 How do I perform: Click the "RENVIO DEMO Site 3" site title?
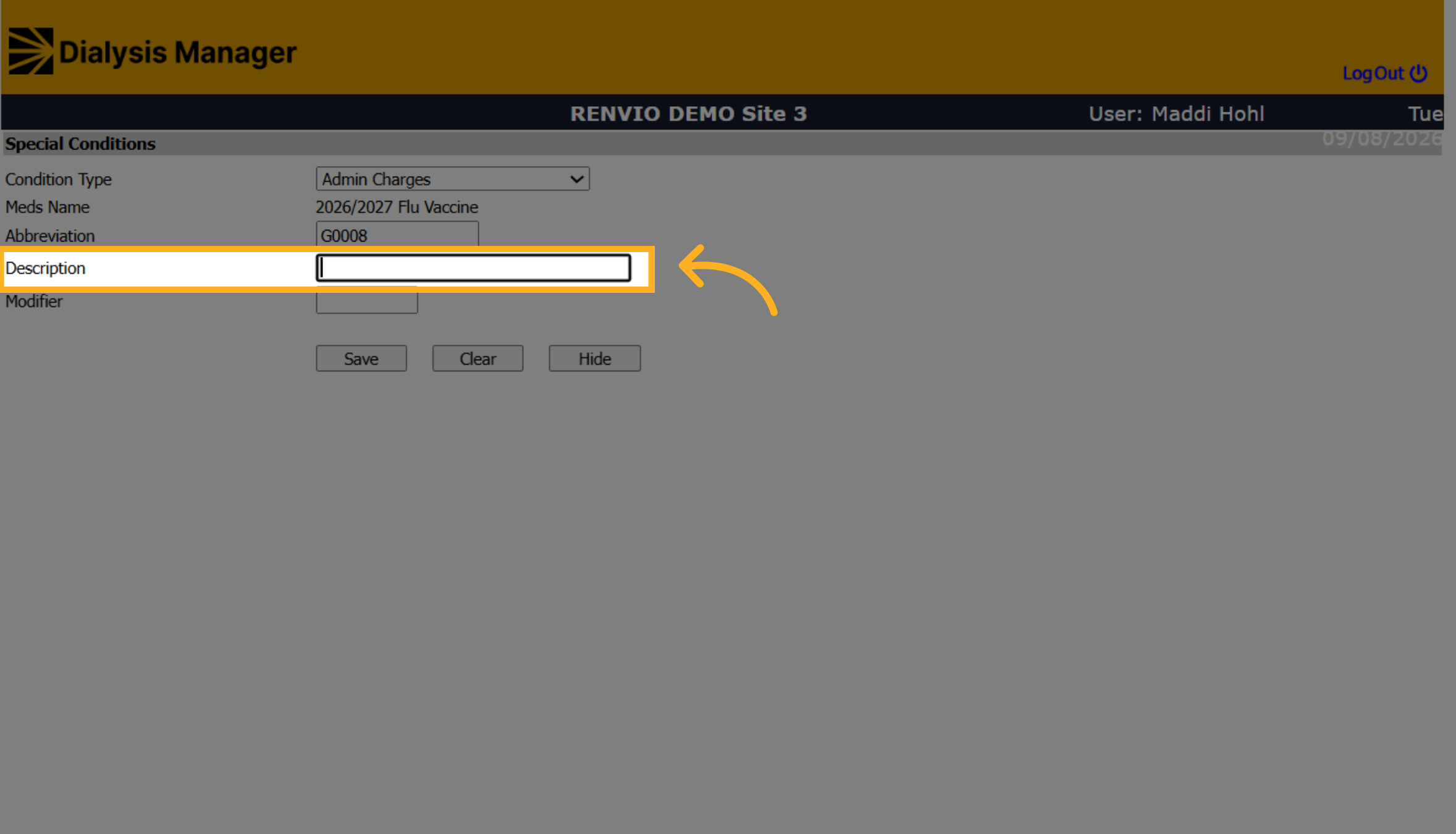(689, 114)
